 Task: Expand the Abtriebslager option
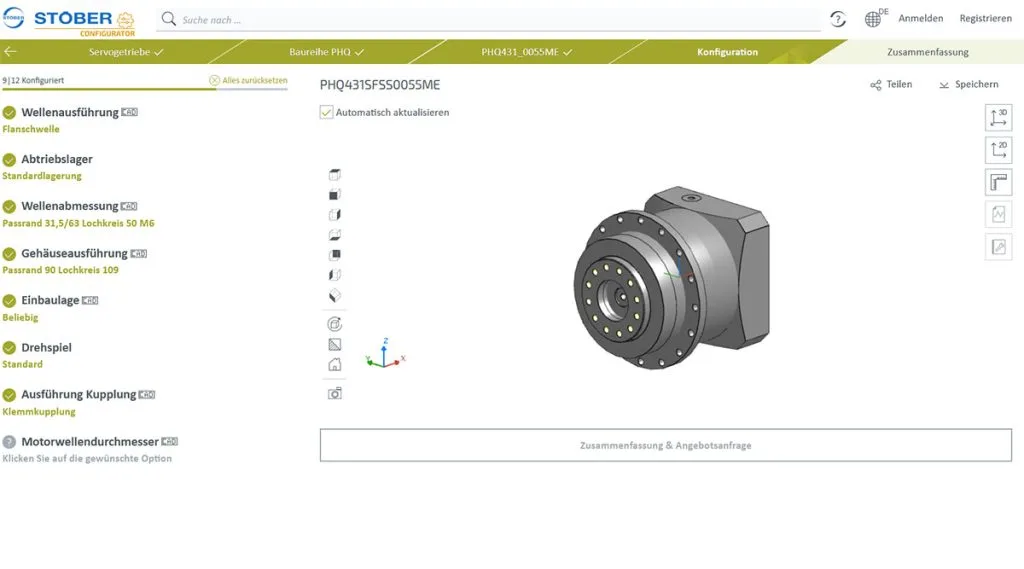(56, 159)
